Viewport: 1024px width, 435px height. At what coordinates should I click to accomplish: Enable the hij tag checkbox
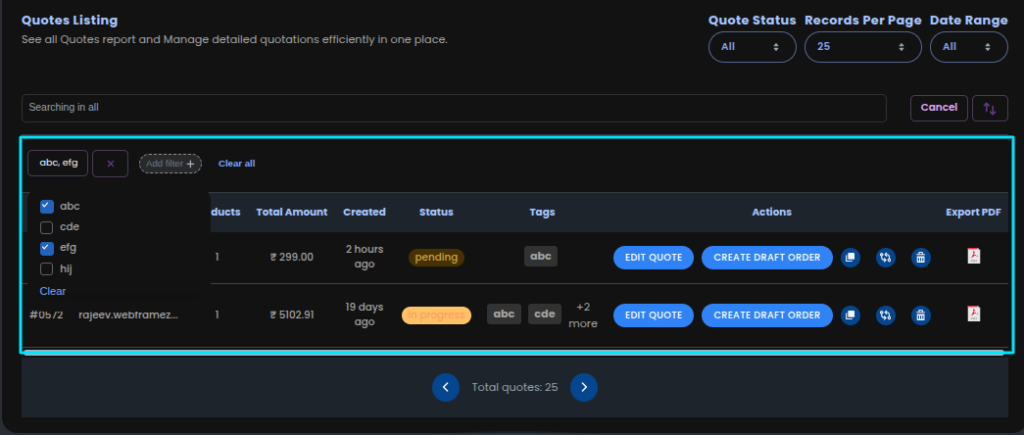(46, 269)
